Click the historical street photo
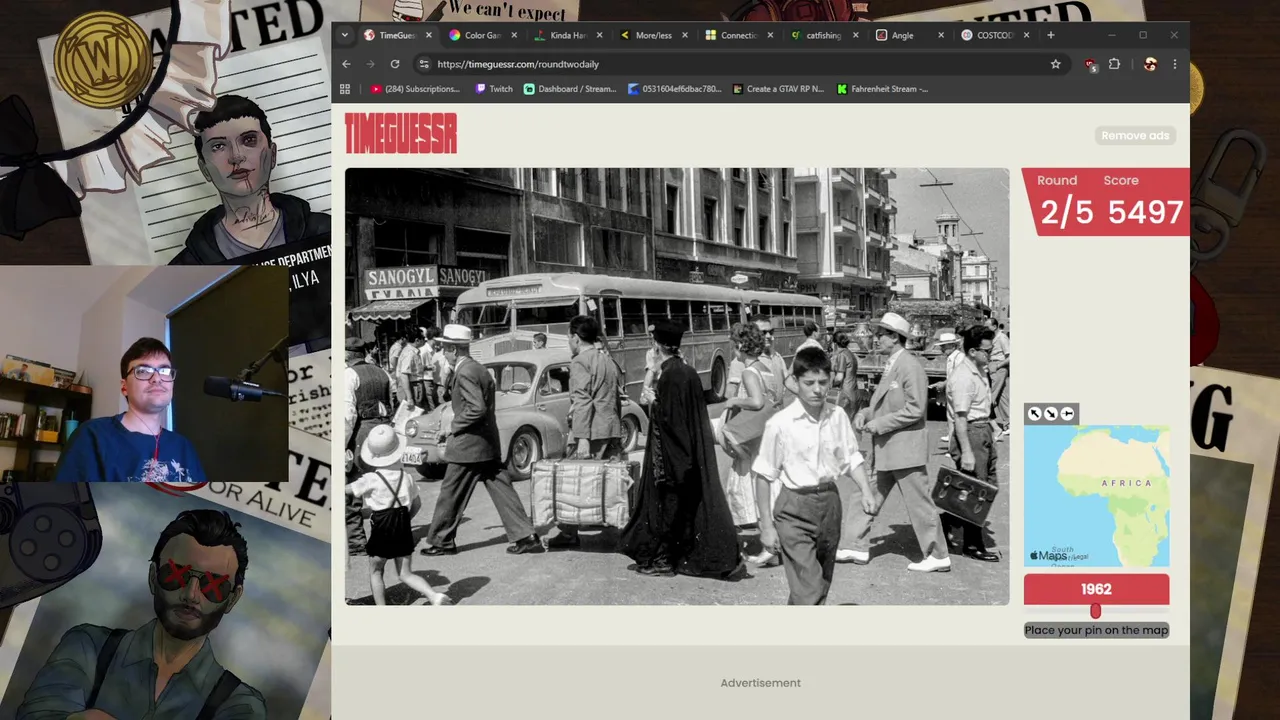The width and height of the screenshot is (1280, 720). click(x=677, y=386)
